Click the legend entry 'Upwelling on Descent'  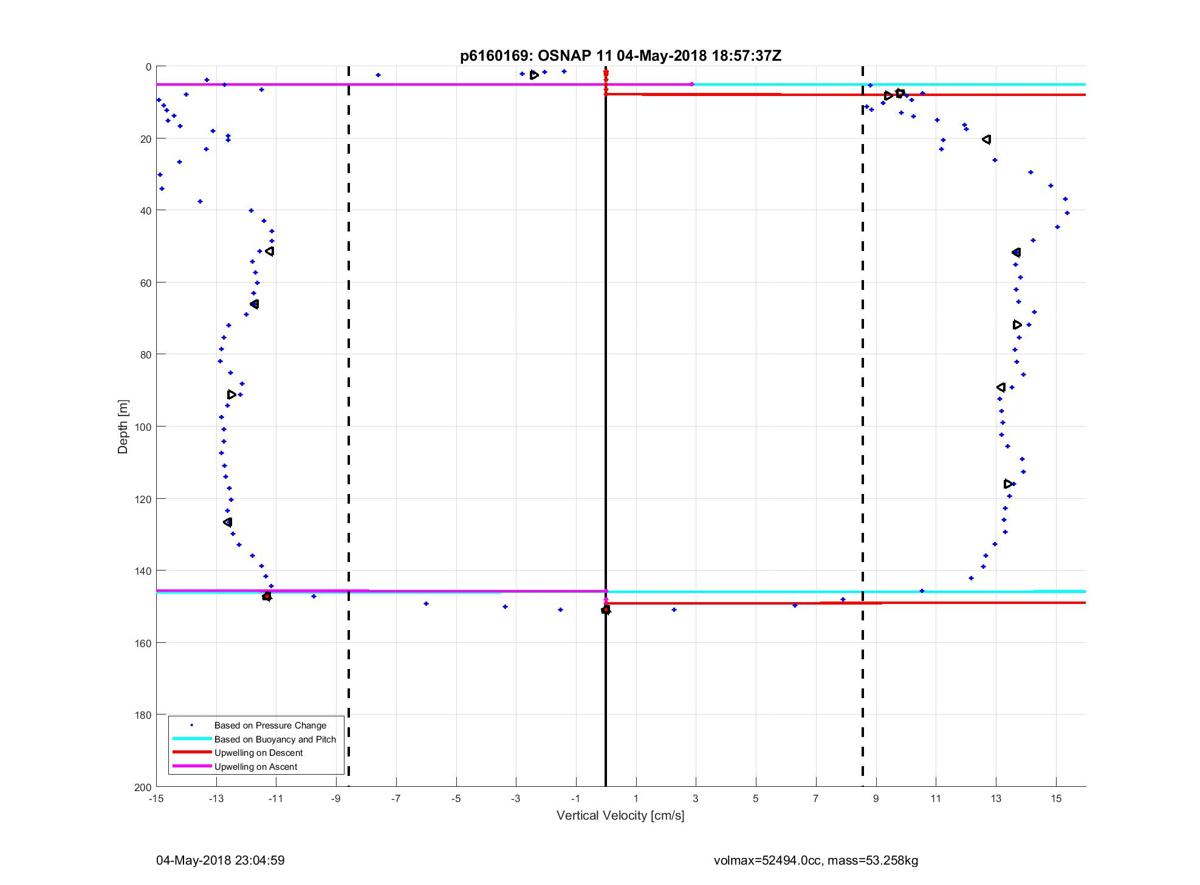pyautogui.click(x=258, y=753)
